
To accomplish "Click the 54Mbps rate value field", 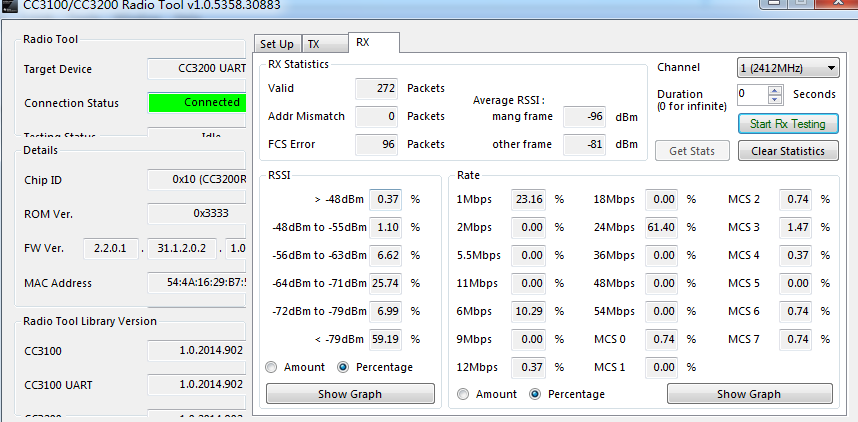I will point(662,311).
